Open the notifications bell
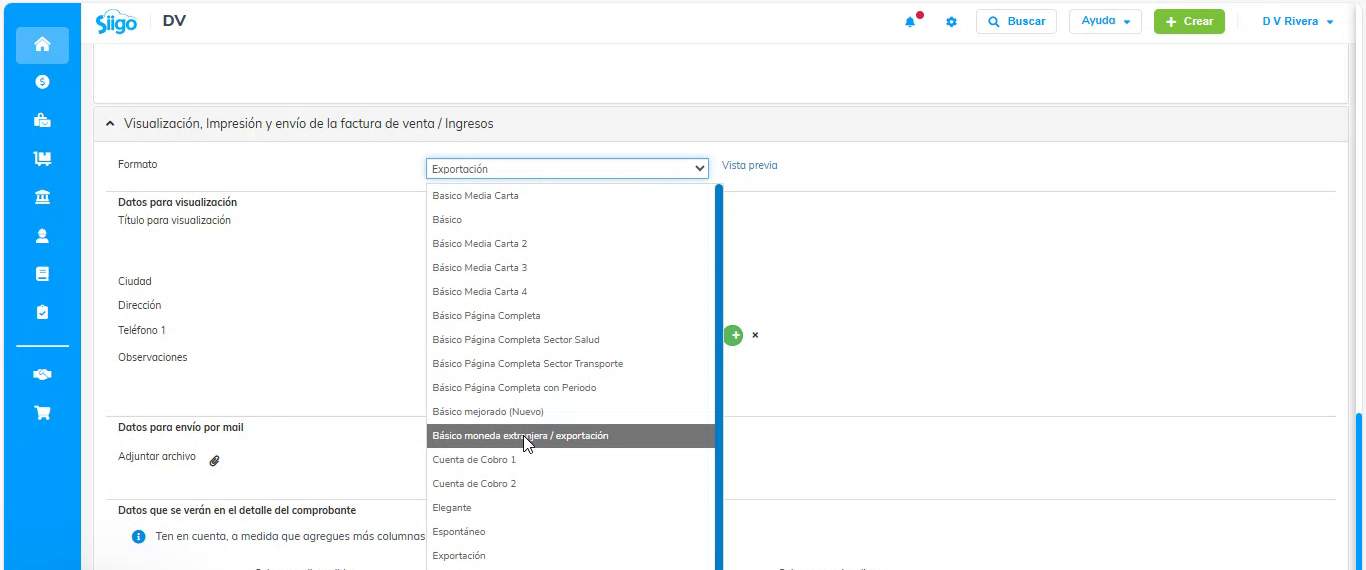This screenshot has width=1366, height=570. pyautogui.click(x=911, y=21)
